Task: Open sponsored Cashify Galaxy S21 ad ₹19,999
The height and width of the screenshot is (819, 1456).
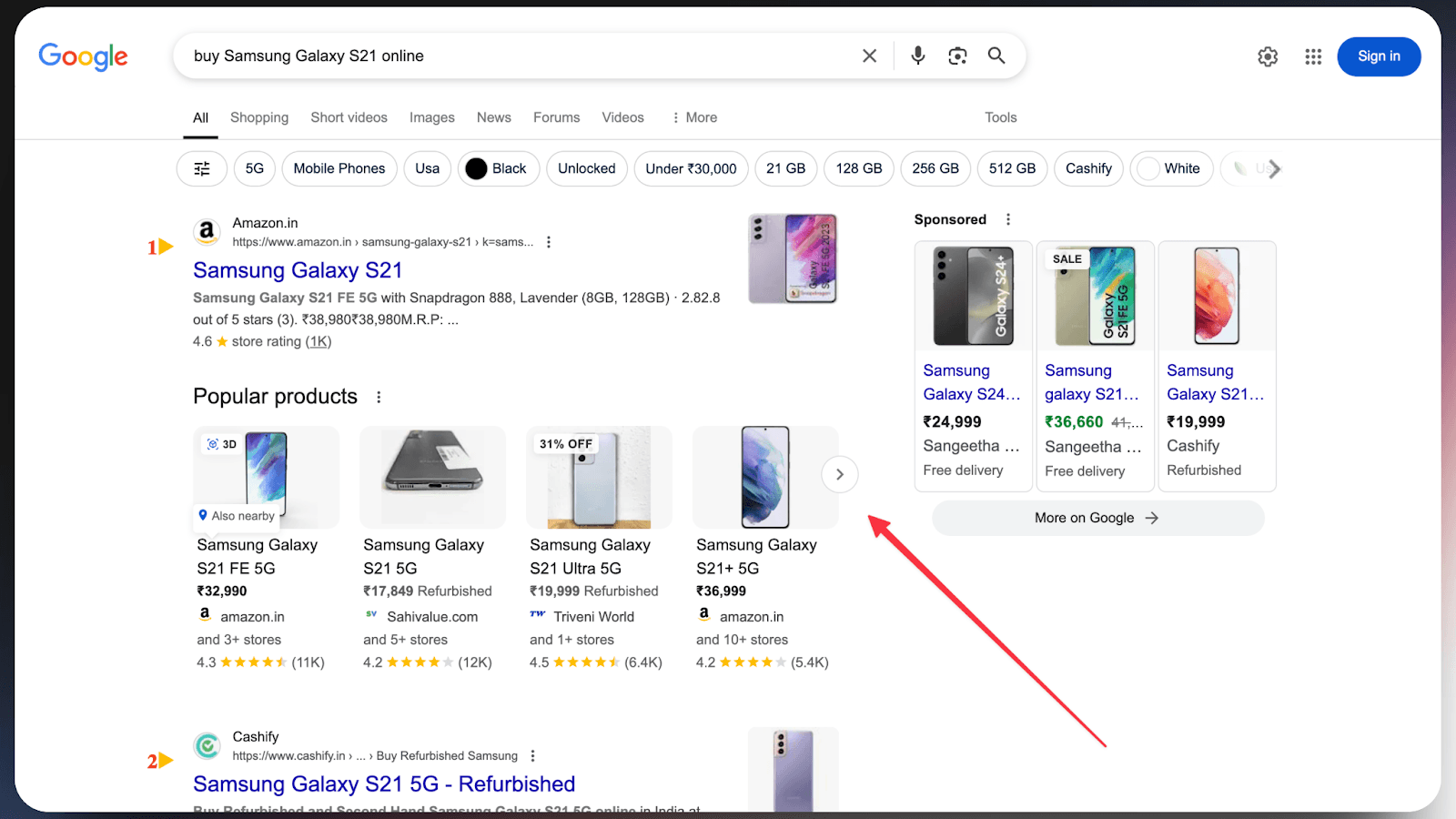Action: [1217, 366]
